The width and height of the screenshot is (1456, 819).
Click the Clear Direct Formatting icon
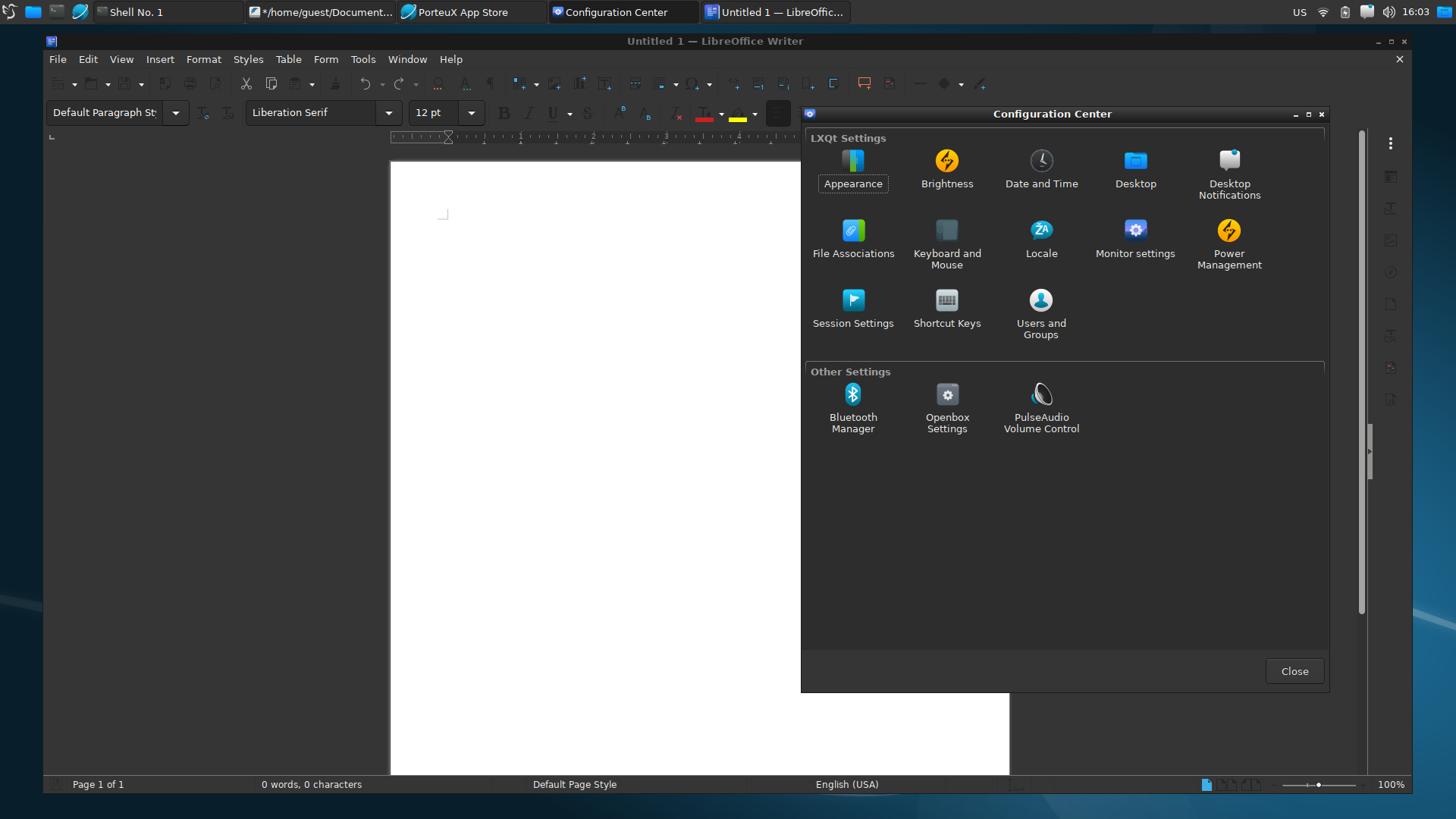tap(676, 114)
